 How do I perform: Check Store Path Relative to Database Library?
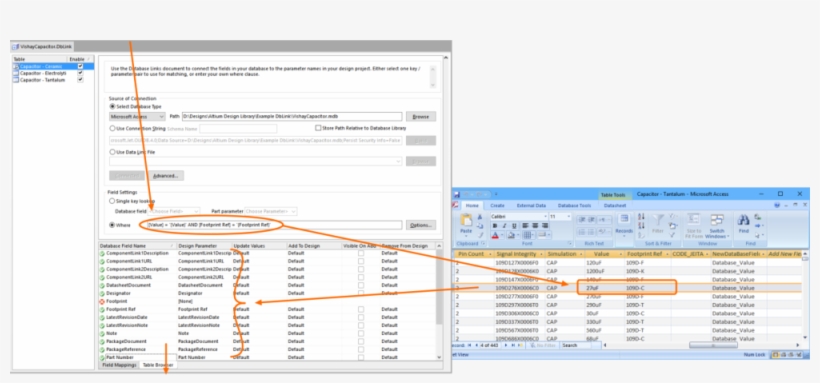click(x=318, y=128)
